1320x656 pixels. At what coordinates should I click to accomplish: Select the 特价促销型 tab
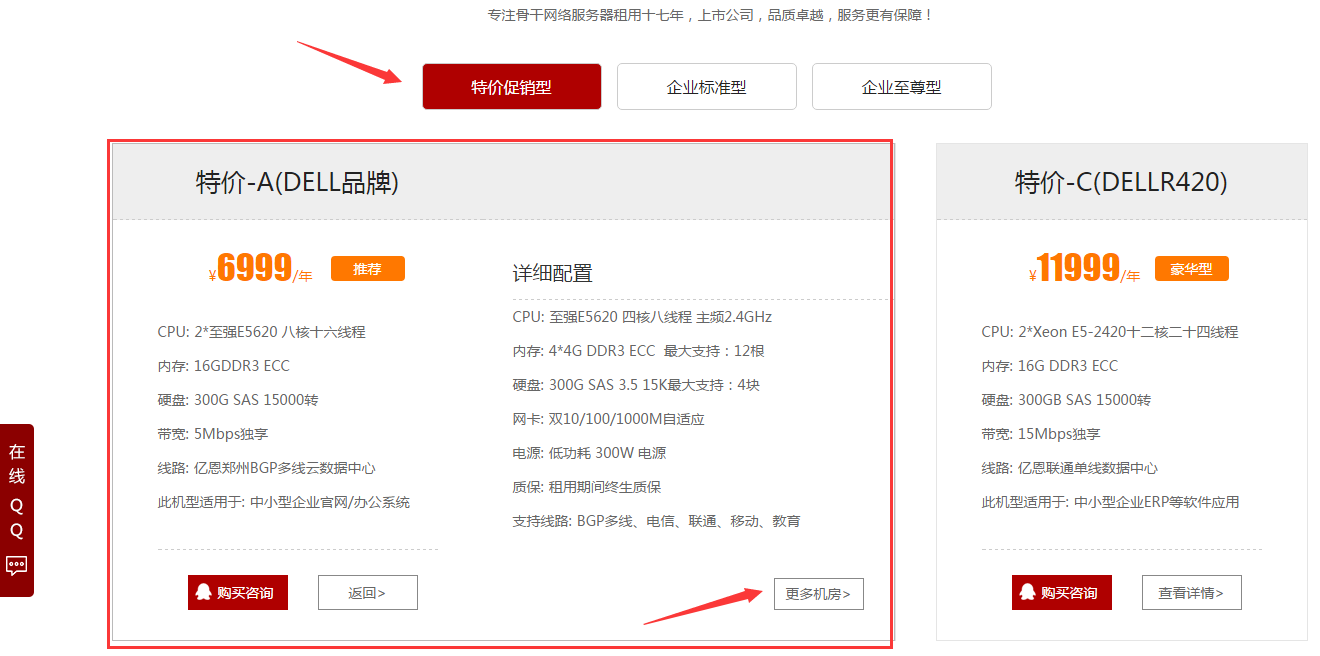(x=511, y=87)
